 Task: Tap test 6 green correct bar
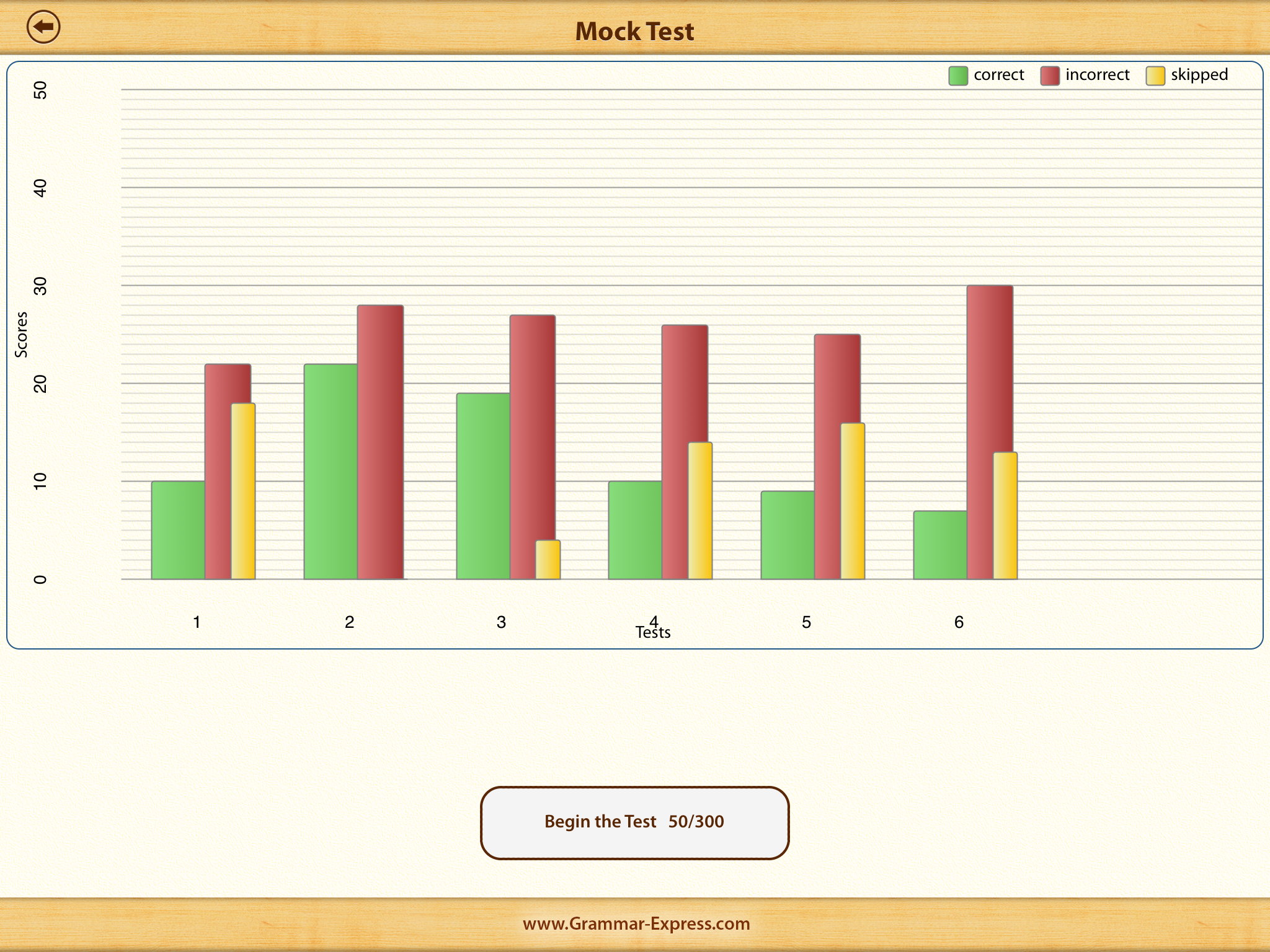click(x=939, y=545)
